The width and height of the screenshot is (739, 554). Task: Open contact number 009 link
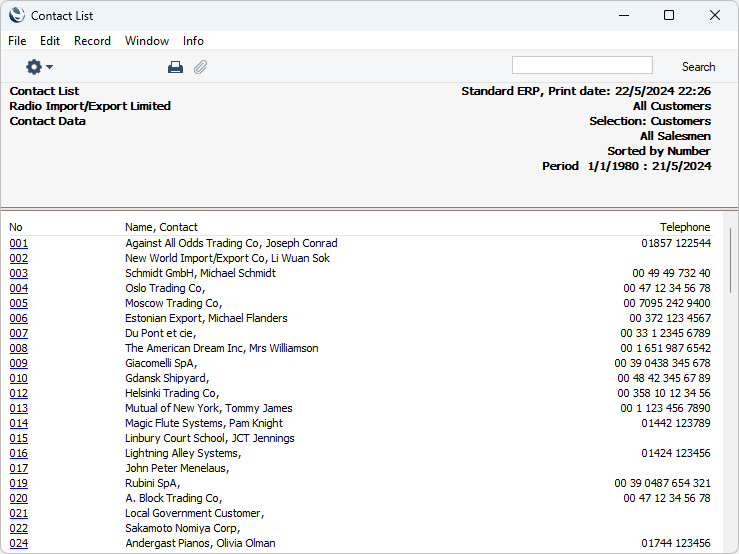18,363
